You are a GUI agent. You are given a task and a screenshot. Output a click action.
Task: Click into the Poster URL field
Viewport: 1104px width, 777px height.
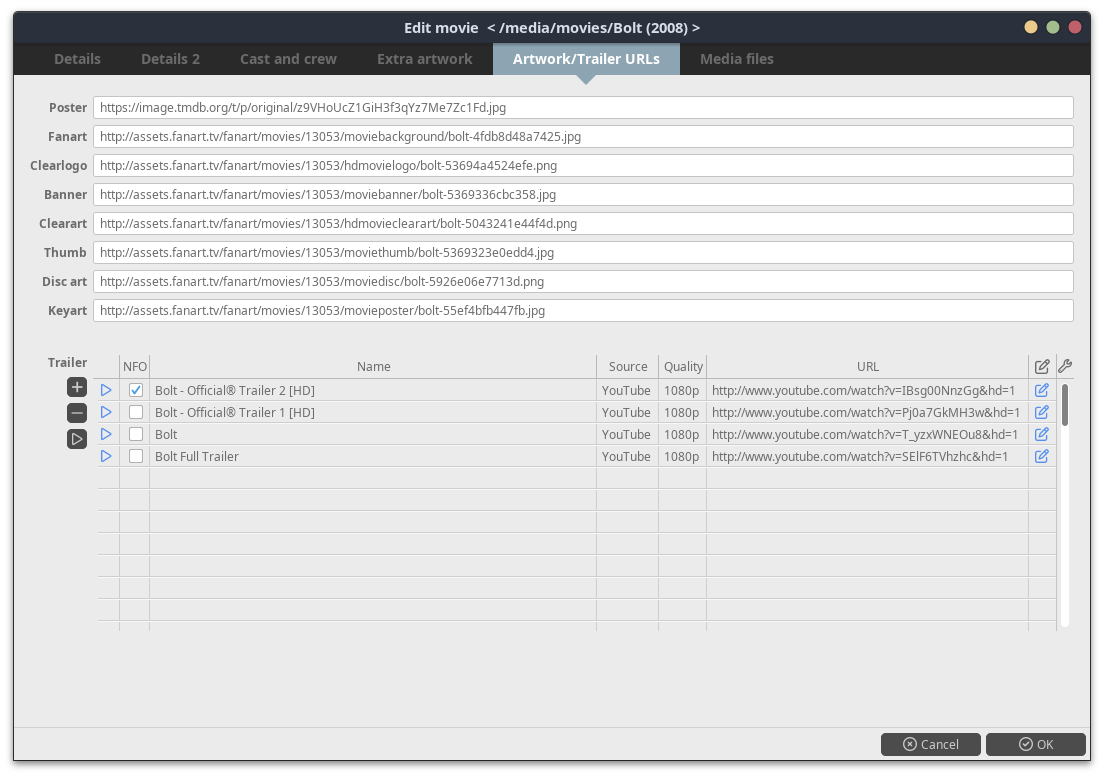(x=583, y=107)
